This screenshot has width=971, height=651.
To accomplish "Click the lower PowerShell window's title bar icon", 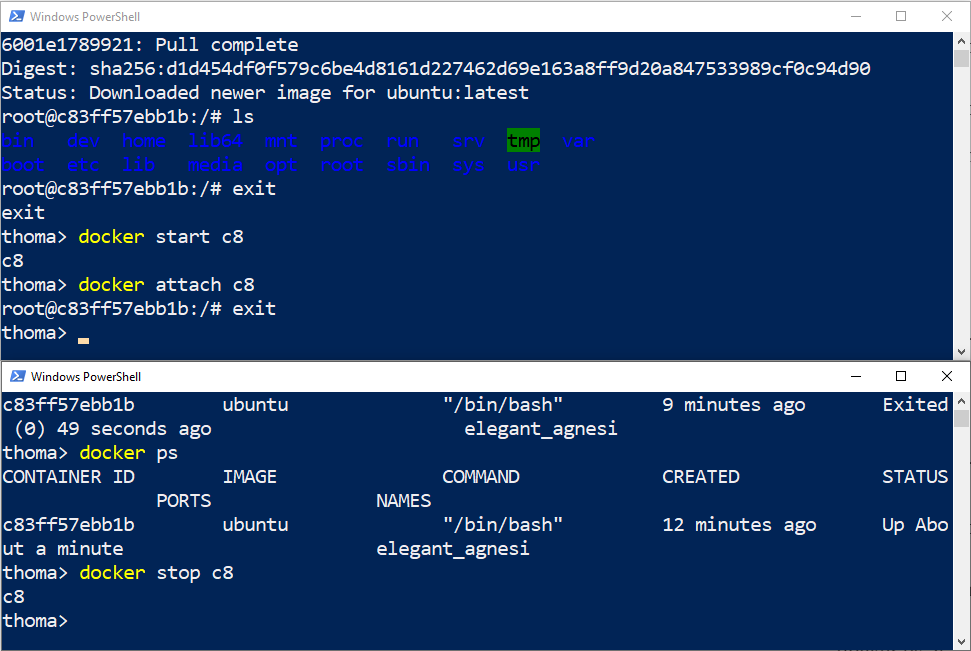I will tap(16, 377).
